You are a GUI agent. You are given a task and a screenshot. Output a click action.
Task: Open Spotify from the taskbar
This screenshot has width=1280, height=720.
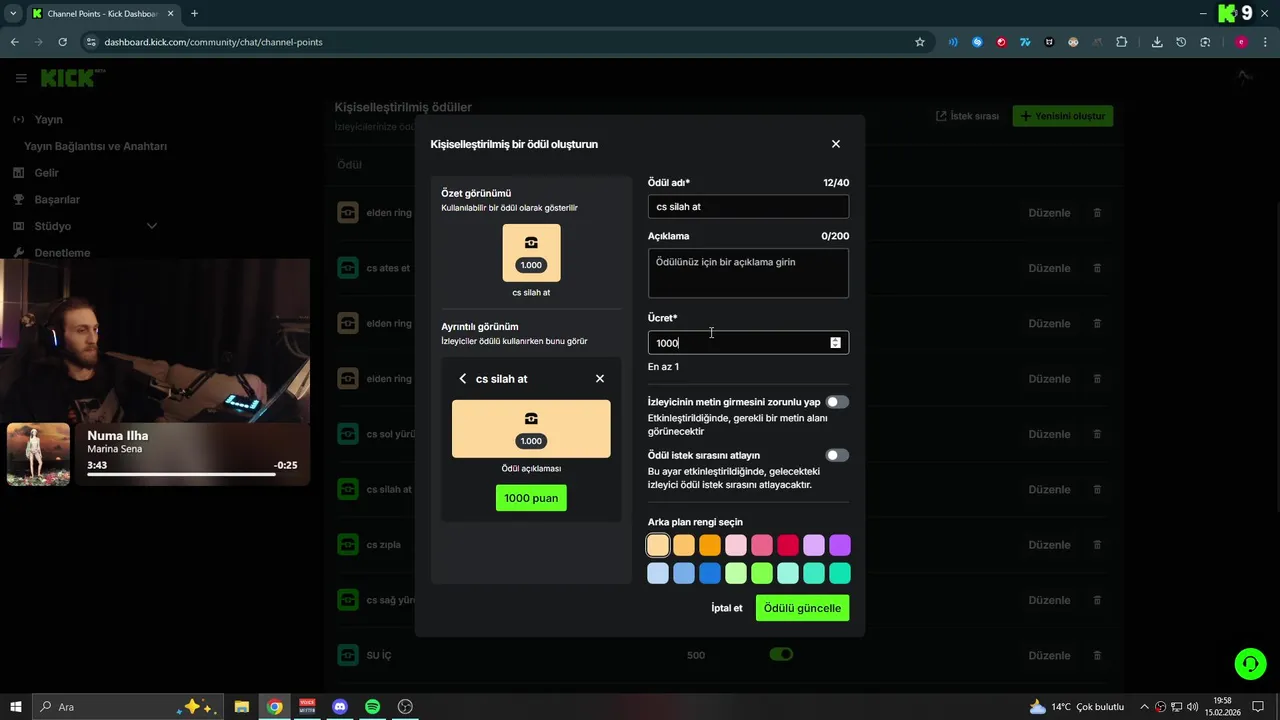coord(373,706)
